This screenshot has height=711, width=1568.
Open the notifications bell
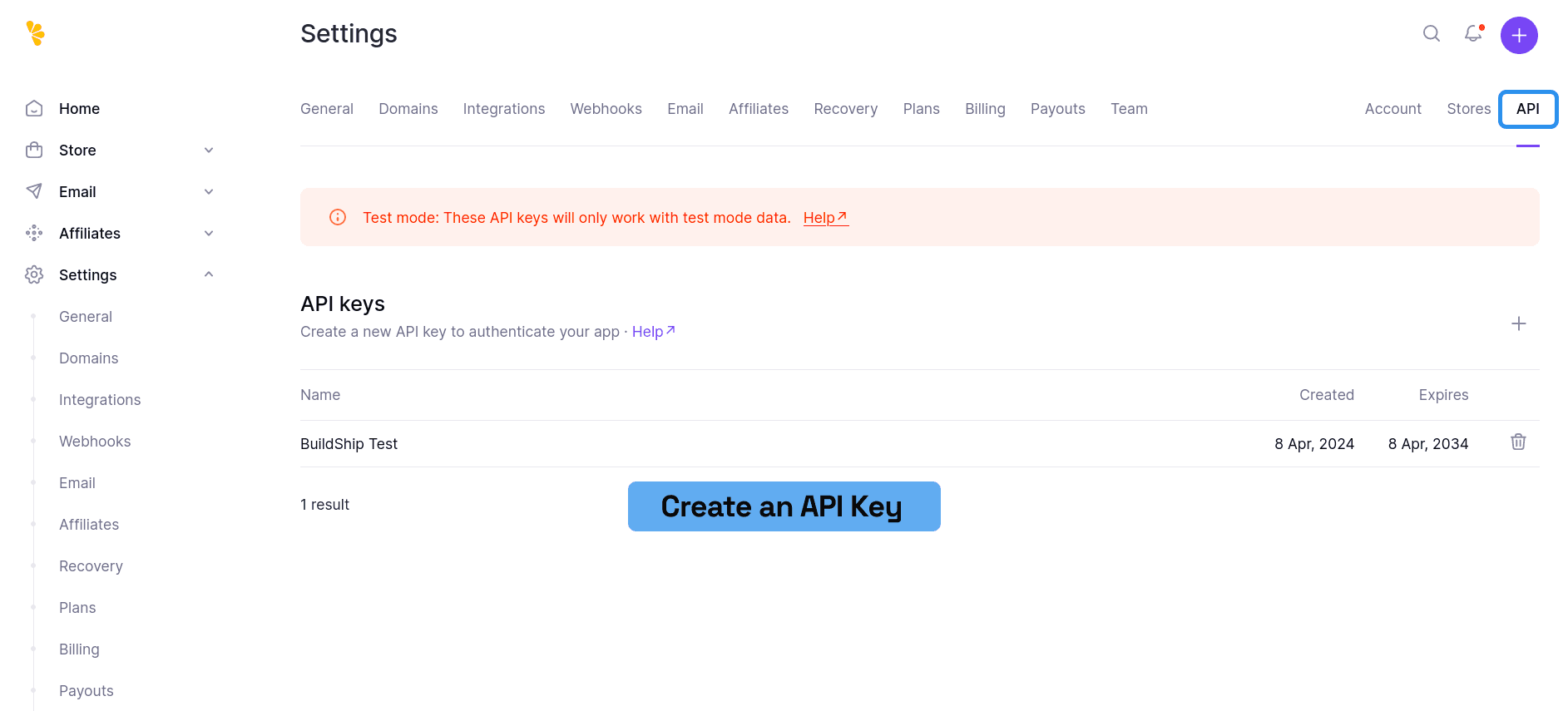pyautogui.click(x=1473, y=33)
